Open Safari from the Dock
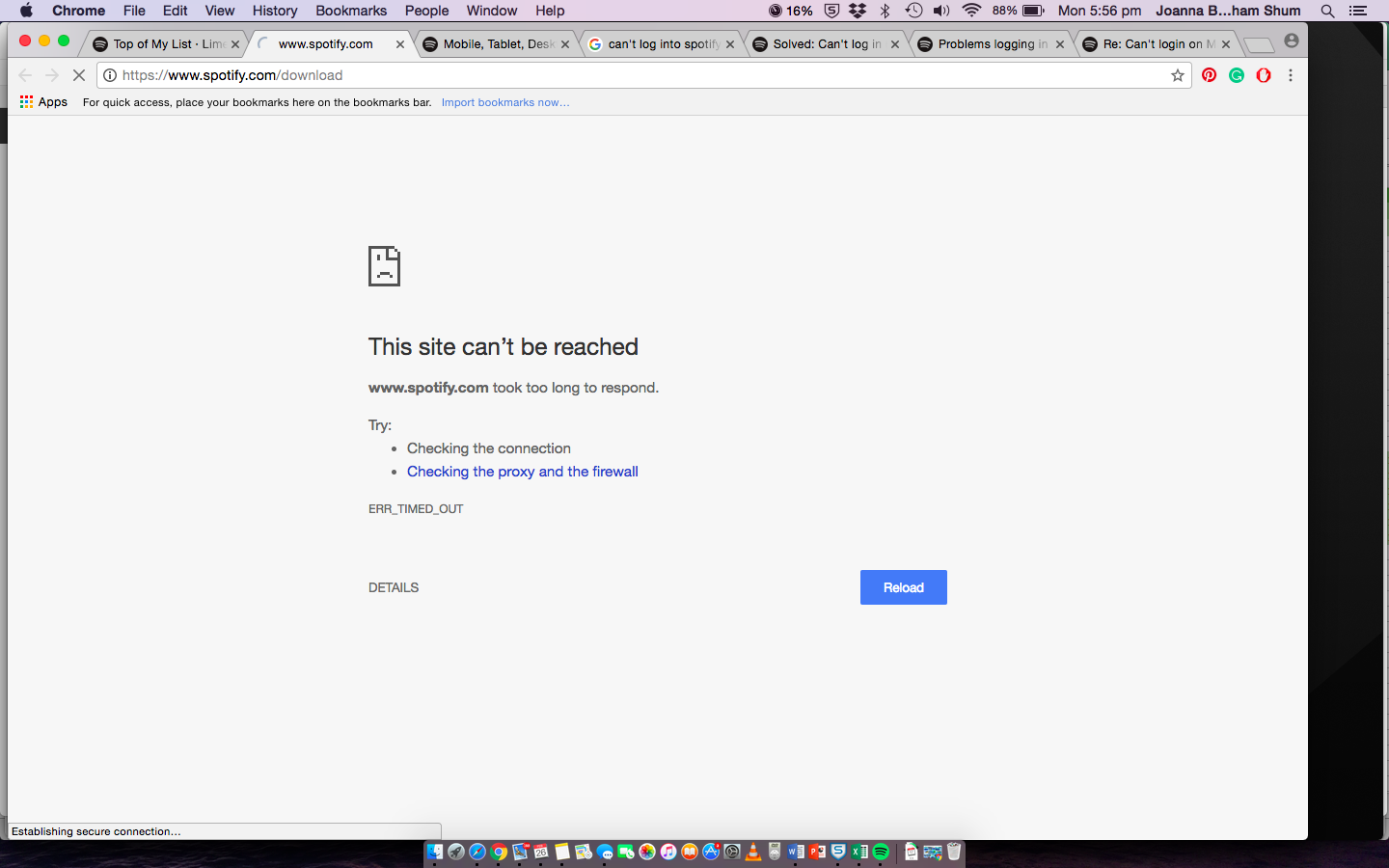The width and height of the screenshot is (1389, 868). (477, 852)
